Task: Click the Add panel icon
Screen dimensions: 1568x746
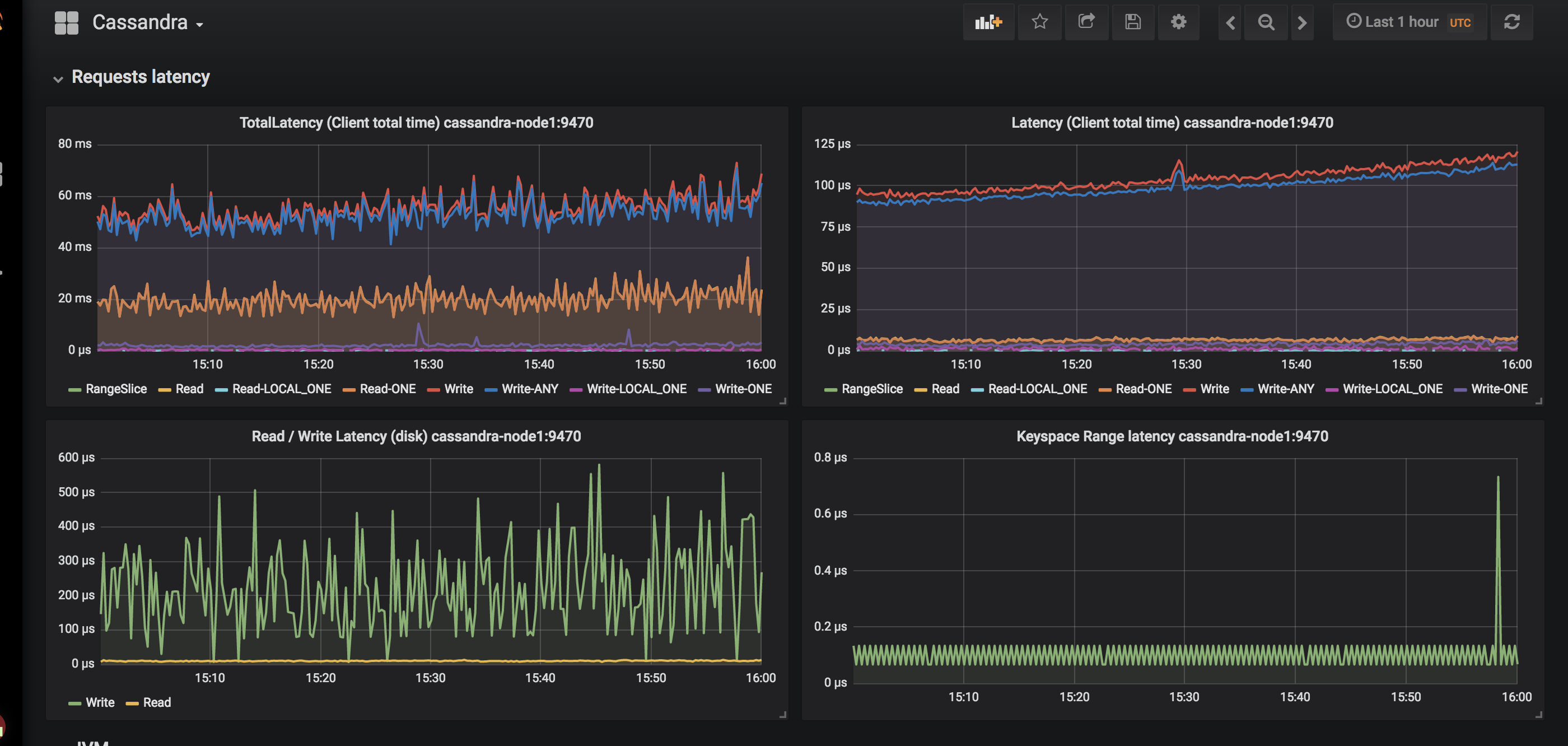Action: click(x=988, y=22)
